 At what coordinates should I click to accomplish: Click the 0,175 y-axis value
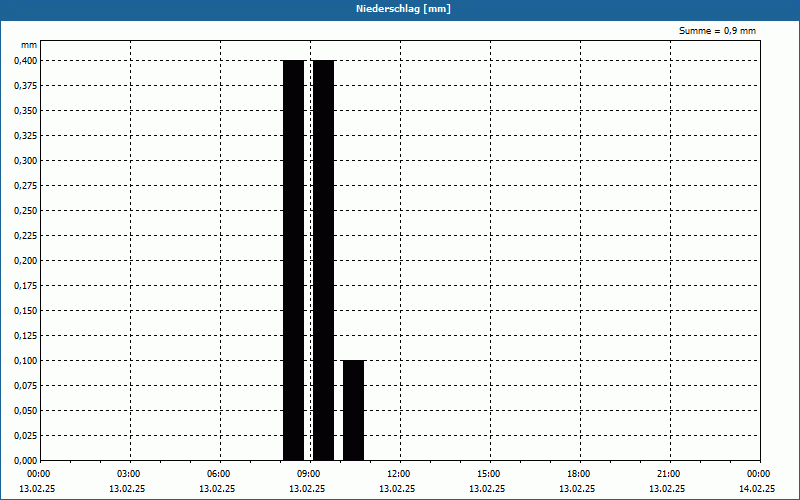tap(26, 286)
